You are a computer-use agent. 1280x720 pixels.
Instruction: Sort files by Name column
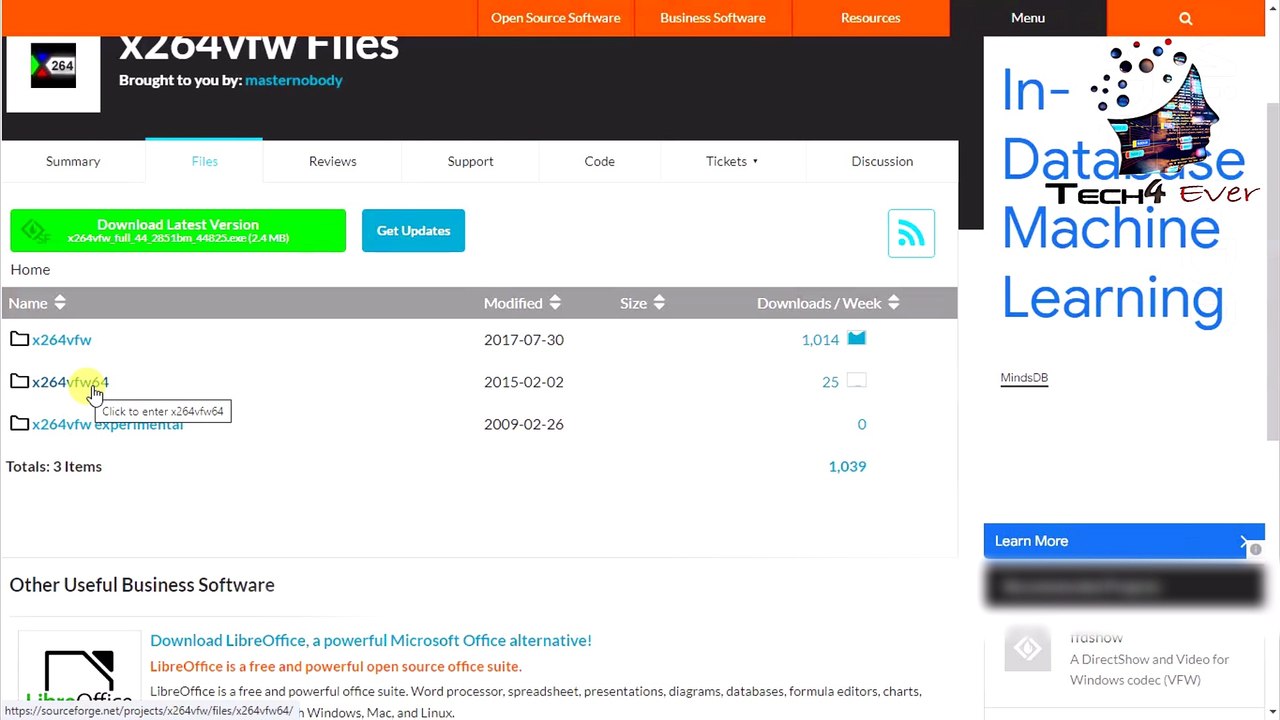(37, 303)
